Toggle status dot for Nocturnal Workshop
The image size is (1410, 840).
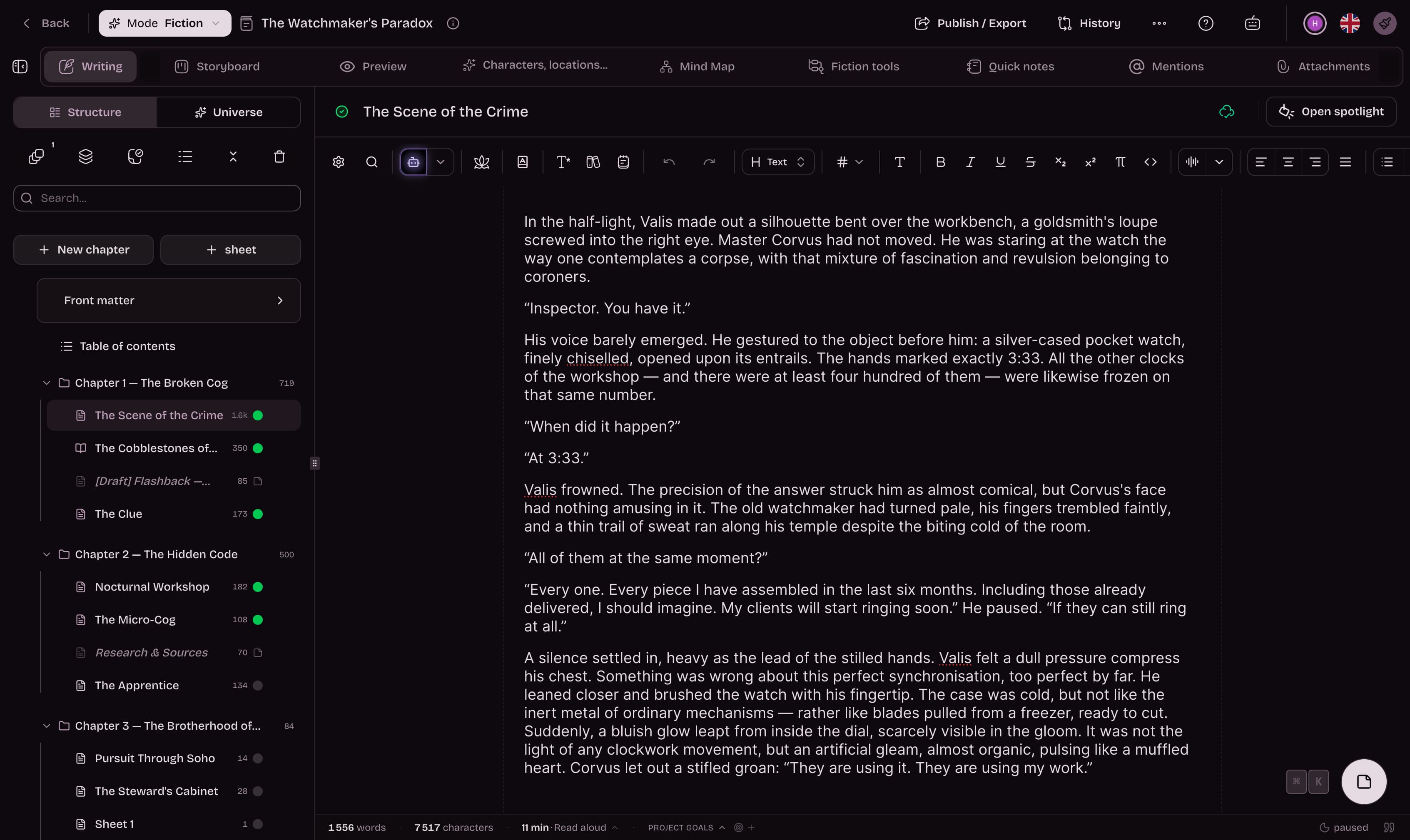258,587
